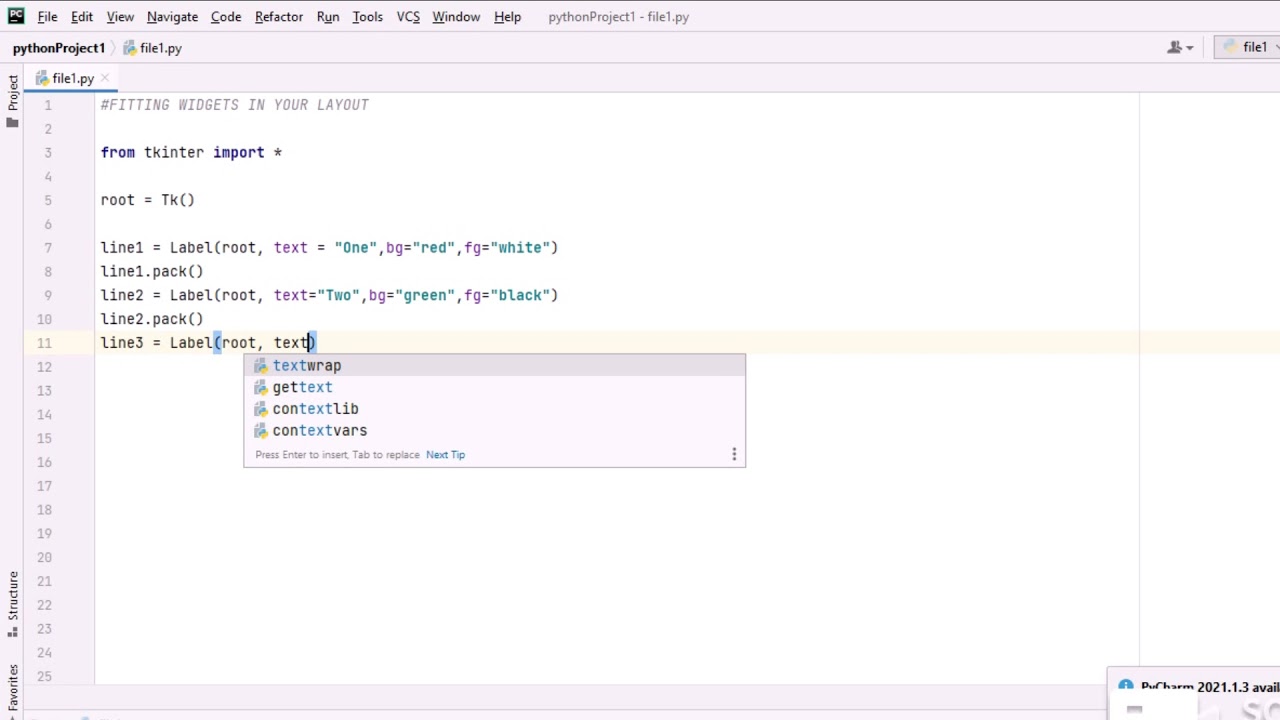
Task: Close the file1.py editor tab
Action: click(104, 79)
